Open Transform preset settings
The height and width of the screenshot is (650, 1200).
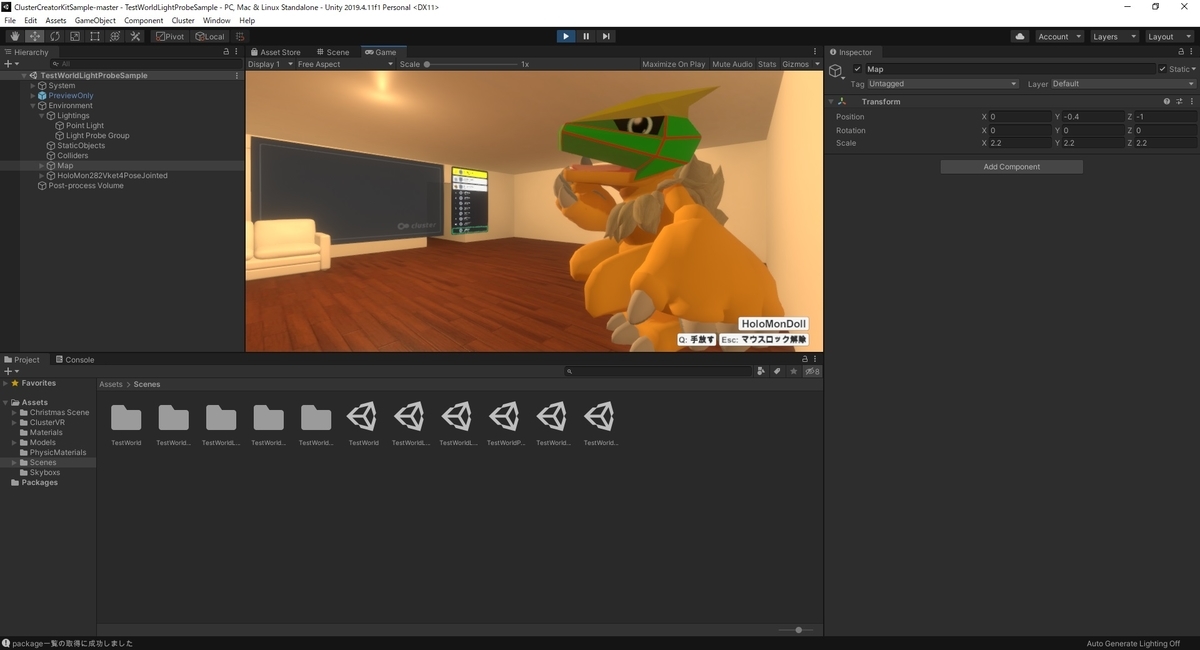click(x=1180, y=101)
